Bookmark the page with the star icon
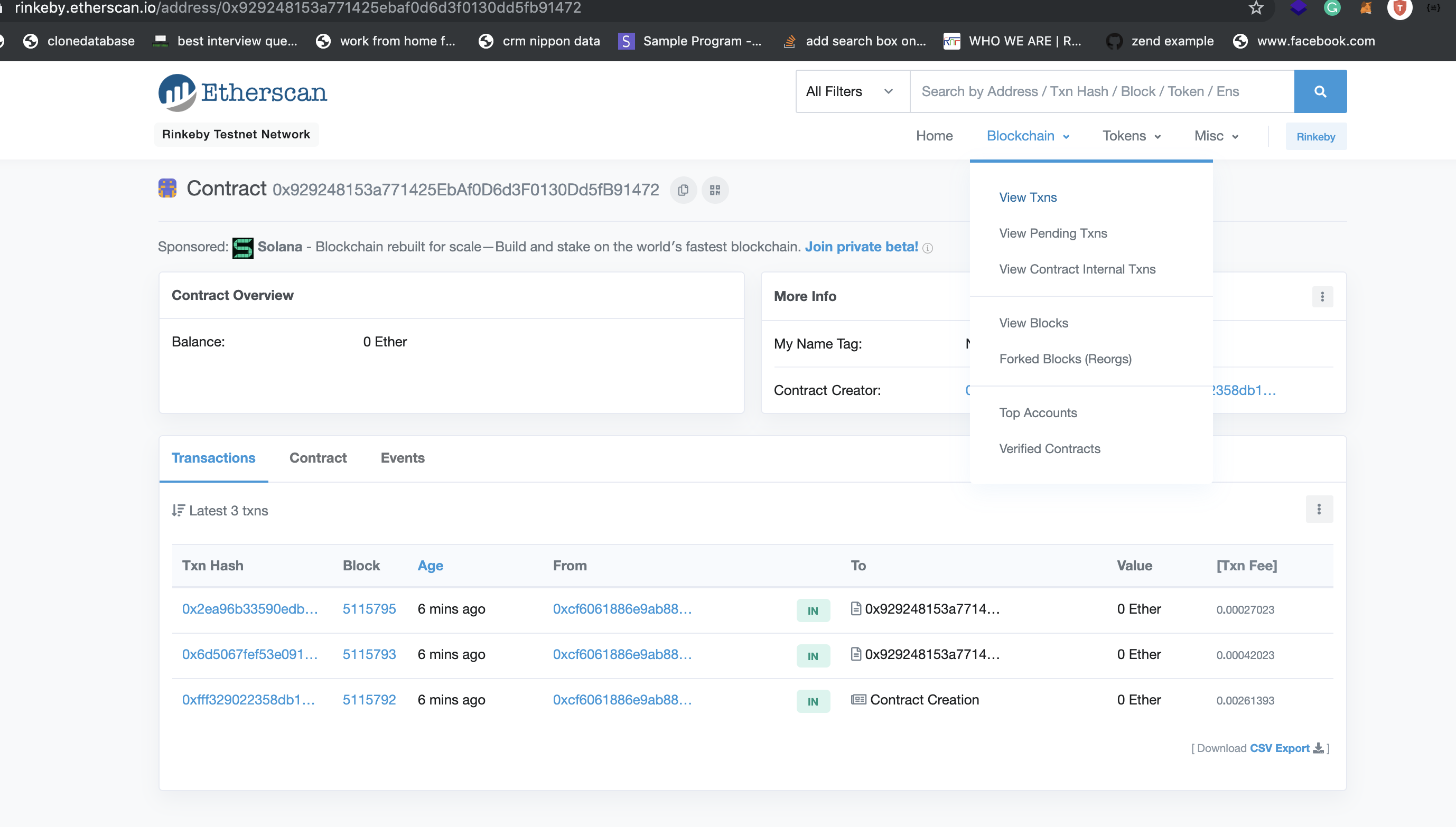1456x827 pixels. [1255, 8]
